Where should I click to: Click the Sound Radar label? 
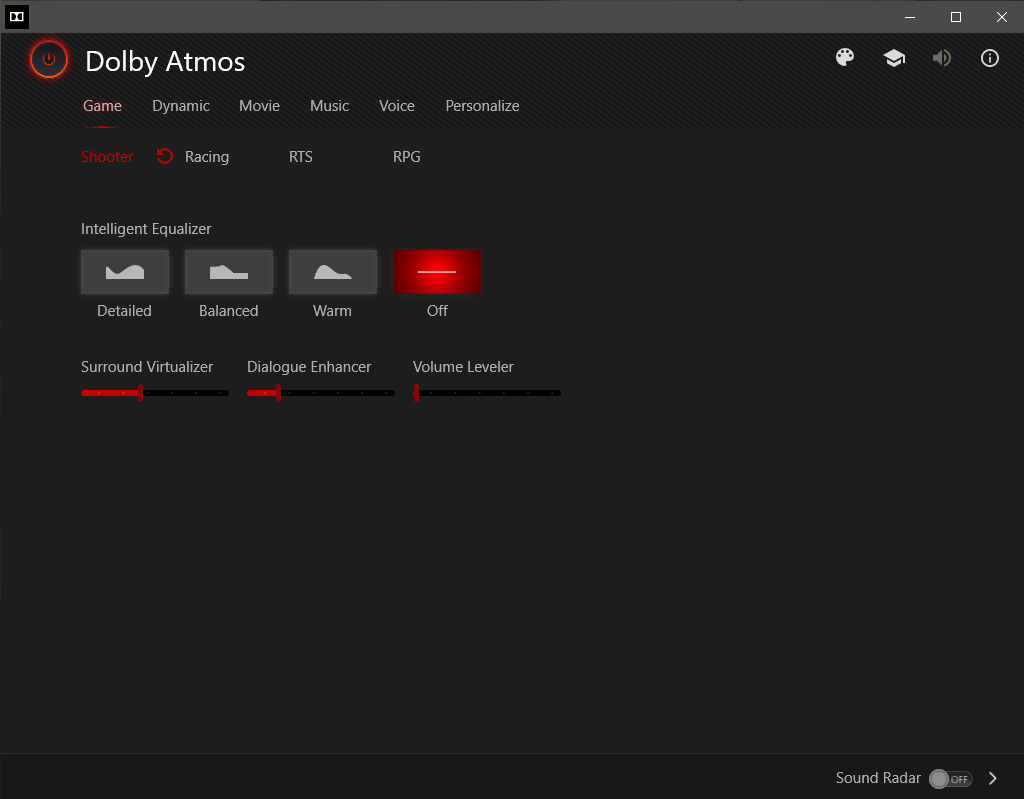[x=878, y=778]
